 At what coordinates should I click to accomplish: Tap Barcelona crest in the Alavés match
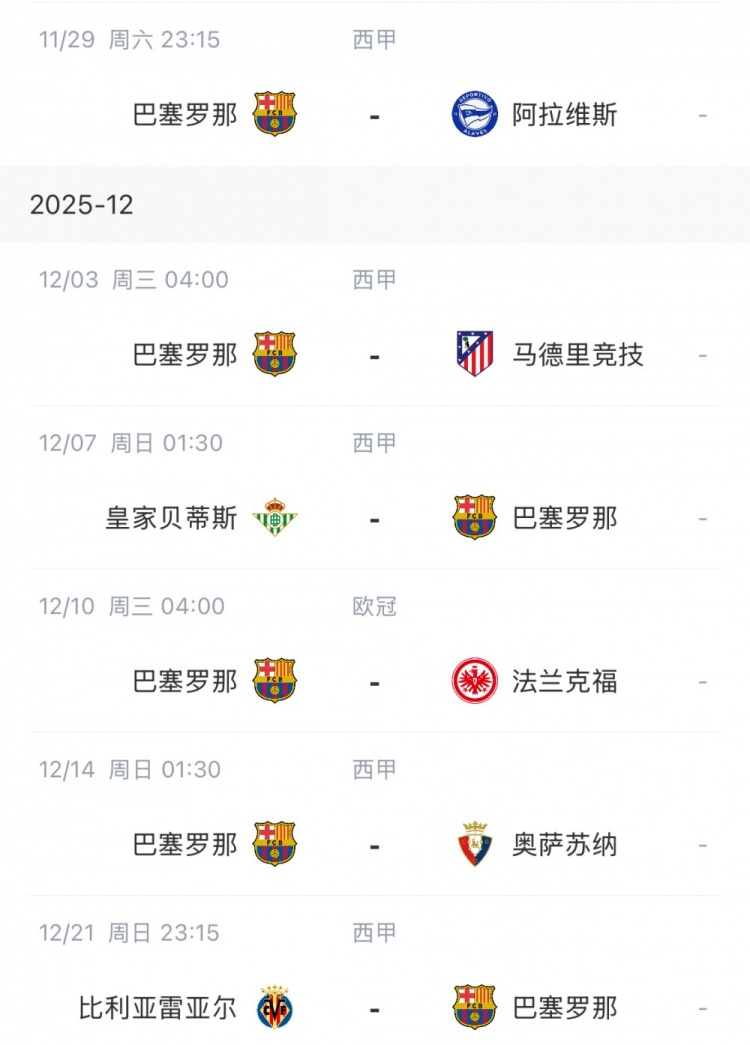coord(275,114)
